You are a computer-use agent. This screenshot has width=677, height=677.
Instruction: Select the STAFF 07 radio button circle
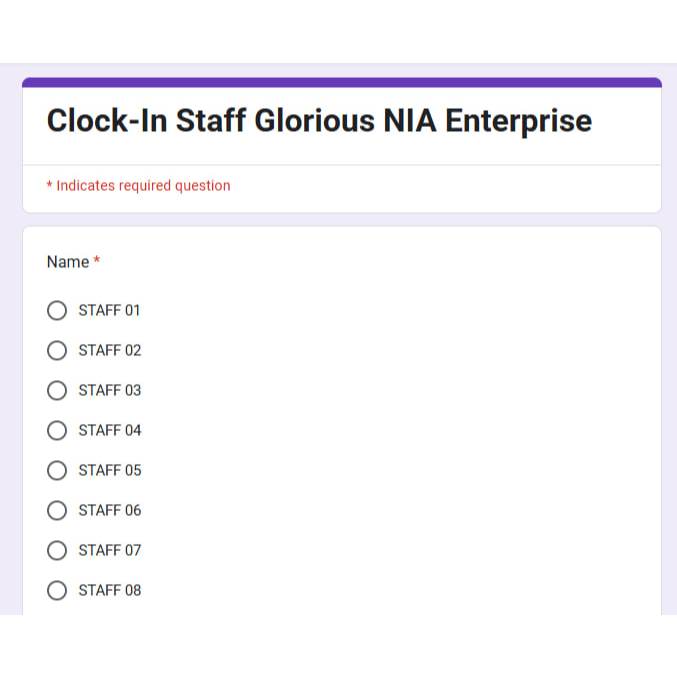click(57, 550)
